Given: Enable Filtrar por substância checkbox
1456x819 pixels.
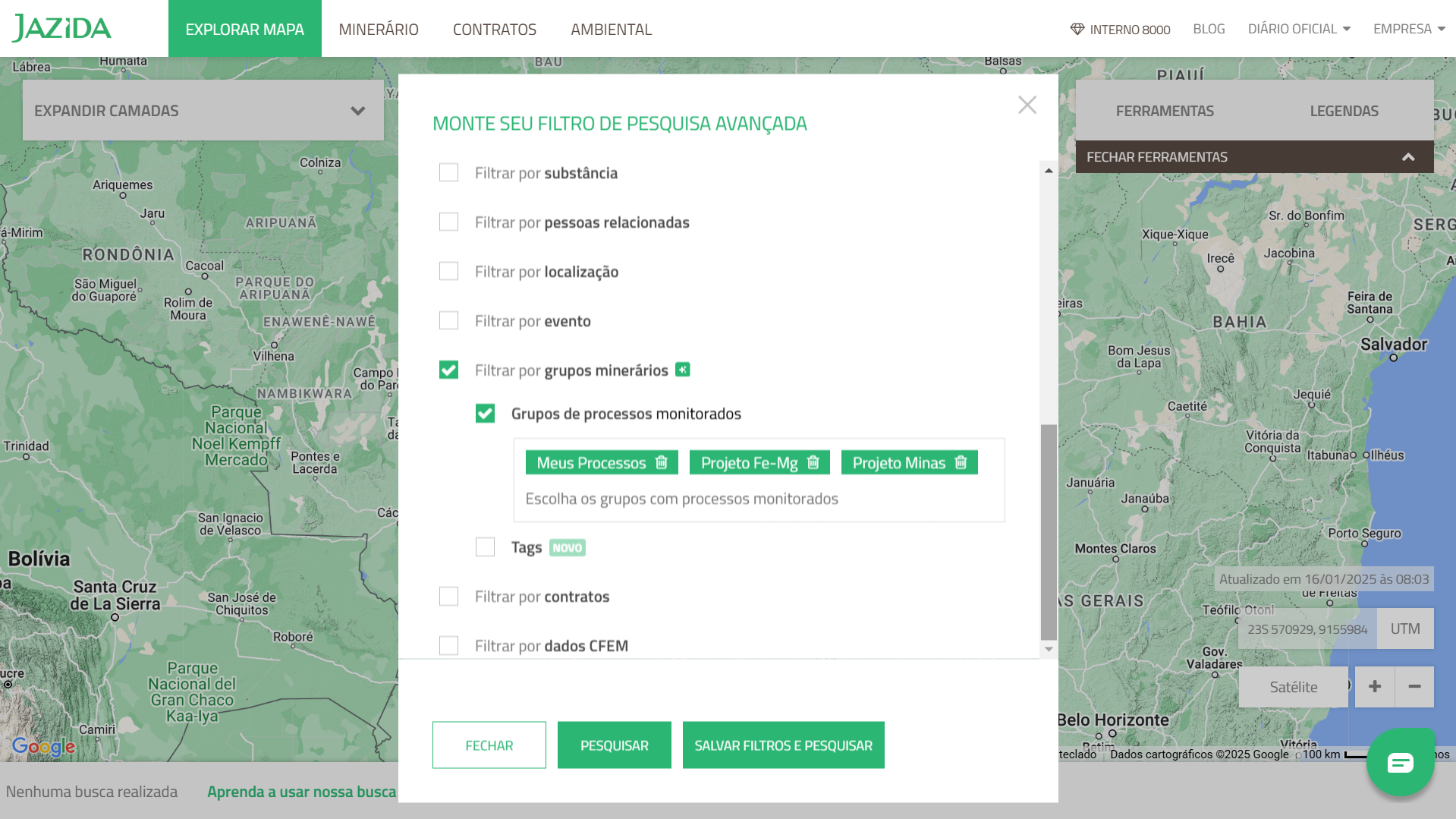Looking at the screenshot, I should point(448,172).
